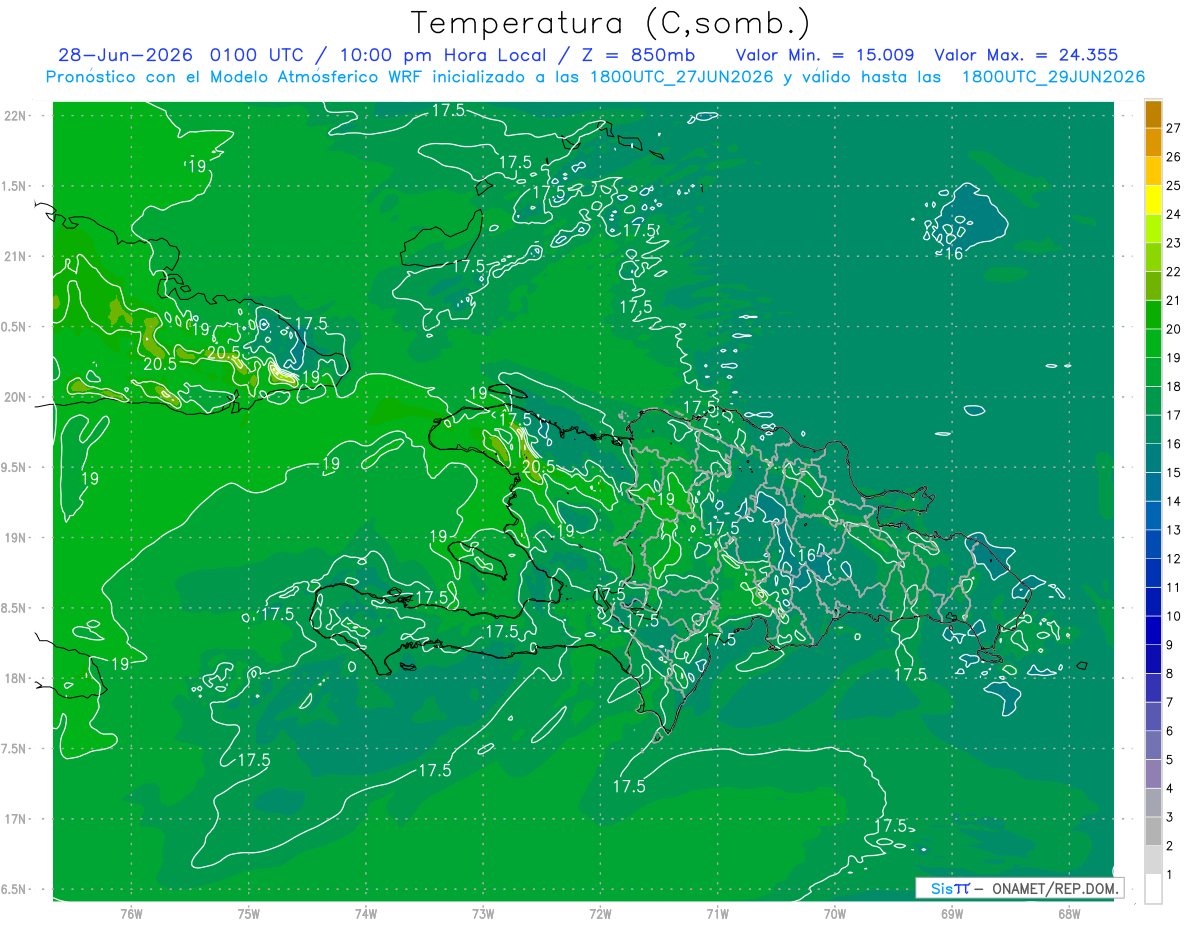The image size is (1200, 927).
Task: Click the "21N" latitude axis label
Action: (15, 257)
